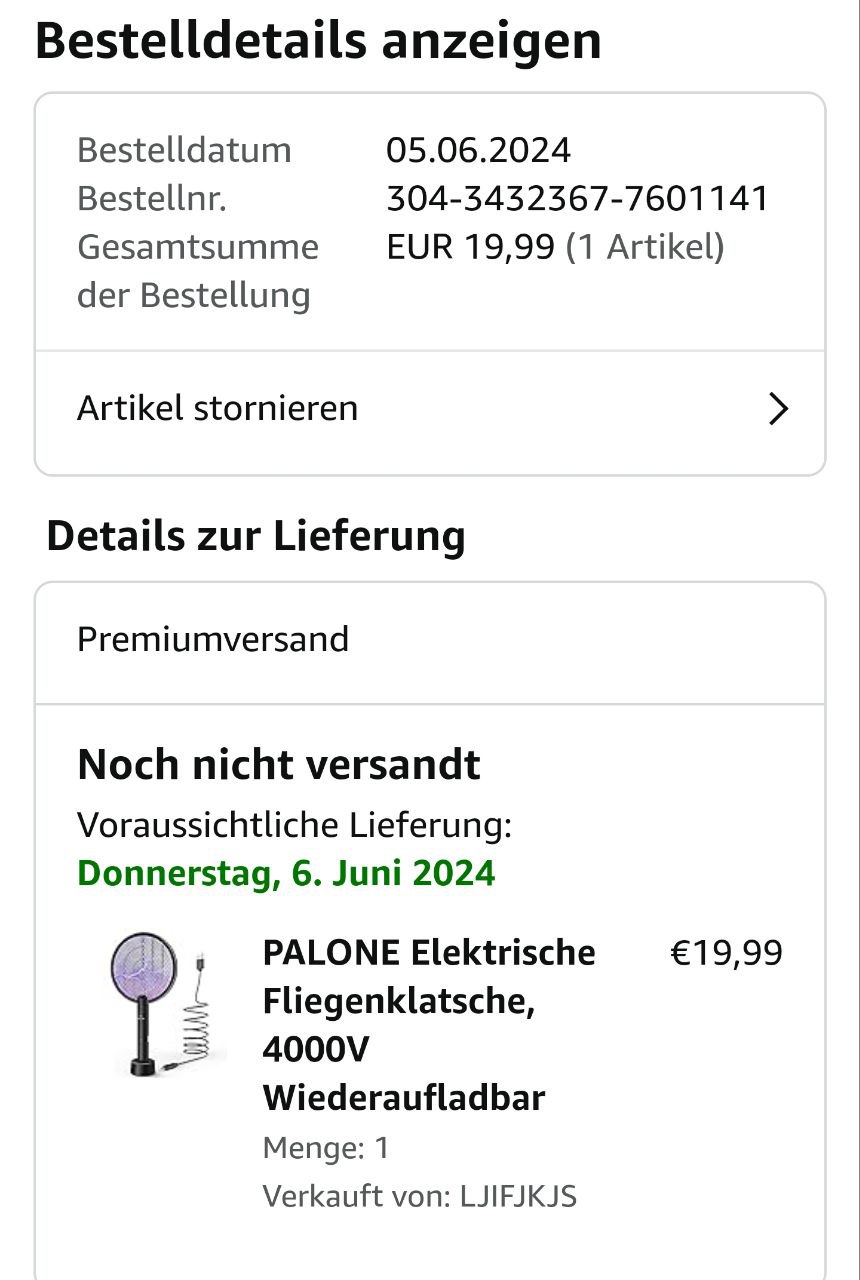This screenshot has height=1280, width=860.
Task: Tap the Voraussichtliche Lieferung label
Action: 295,826
